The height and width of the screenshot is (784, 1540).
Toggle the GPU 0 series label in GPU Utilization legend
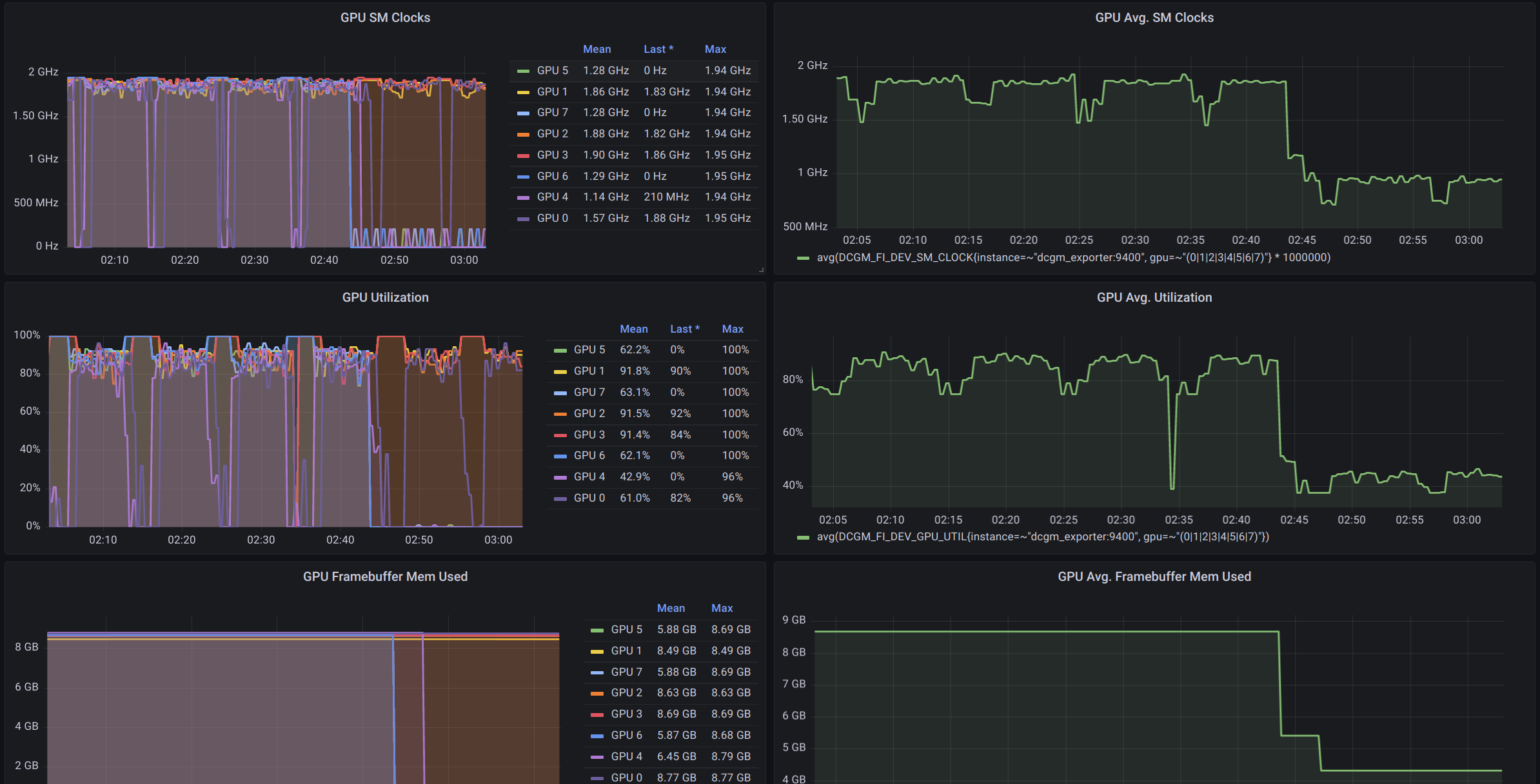[x=589, y=498]
